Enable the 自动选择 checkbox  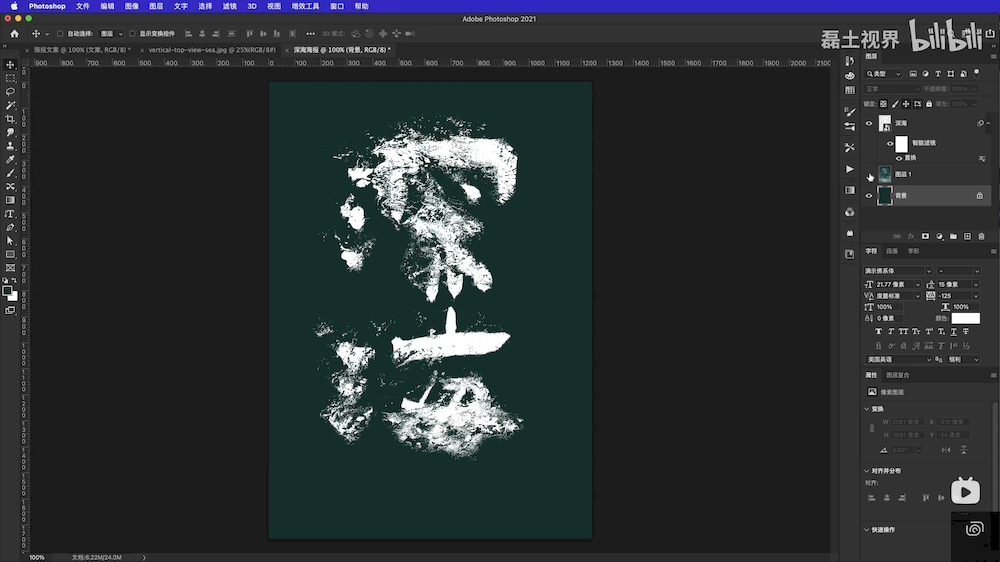point(61,34)
